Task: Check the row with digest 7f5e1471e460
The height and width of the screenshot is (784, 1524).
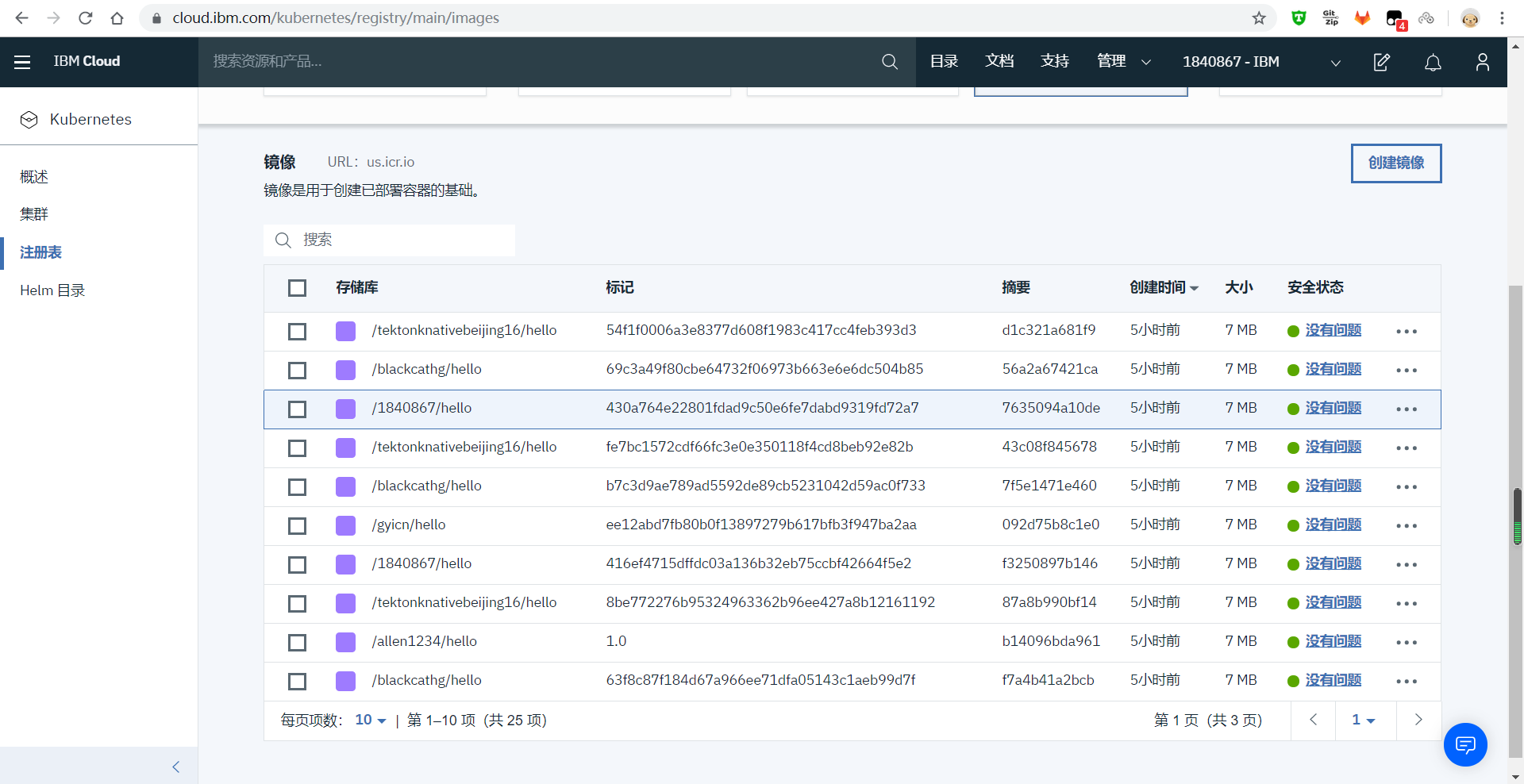Action: pyautogui.click(x=297, y=487)
